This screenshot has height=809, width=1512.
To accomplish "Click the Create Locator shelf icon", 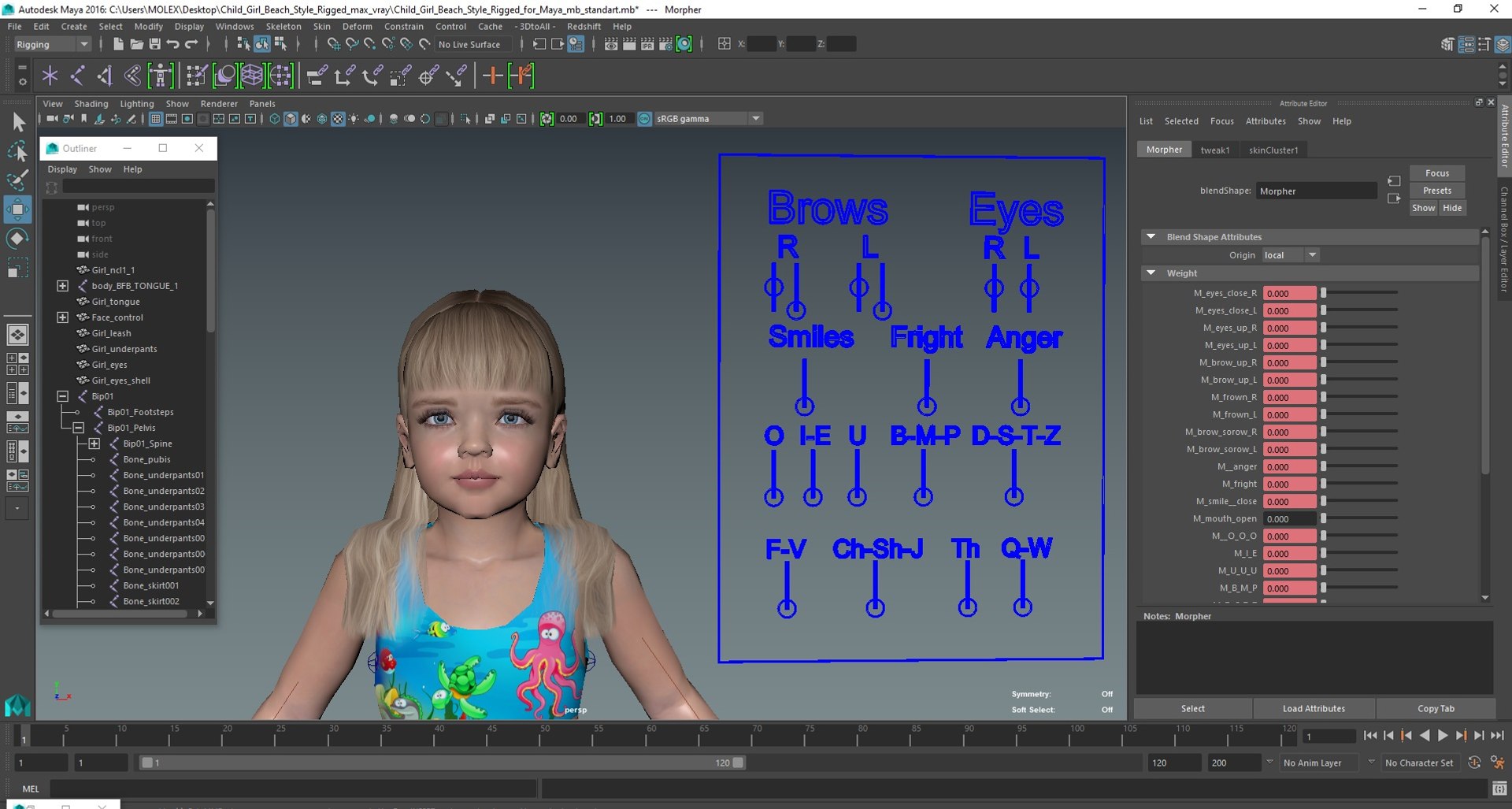I will (x=50, y=76).
